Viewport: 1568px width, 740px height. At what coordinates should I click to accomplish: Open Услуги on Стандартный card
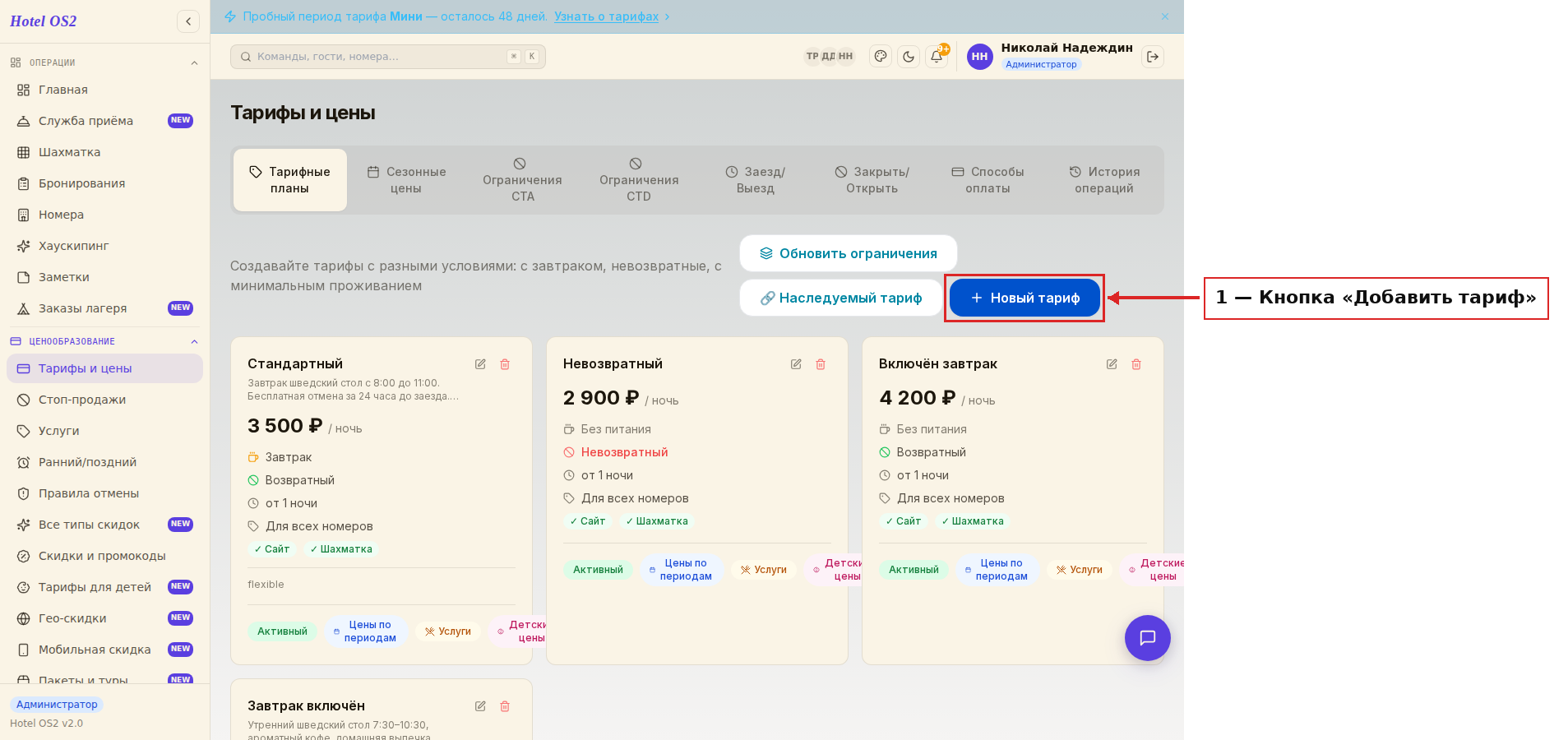click(x=447, y=631)
